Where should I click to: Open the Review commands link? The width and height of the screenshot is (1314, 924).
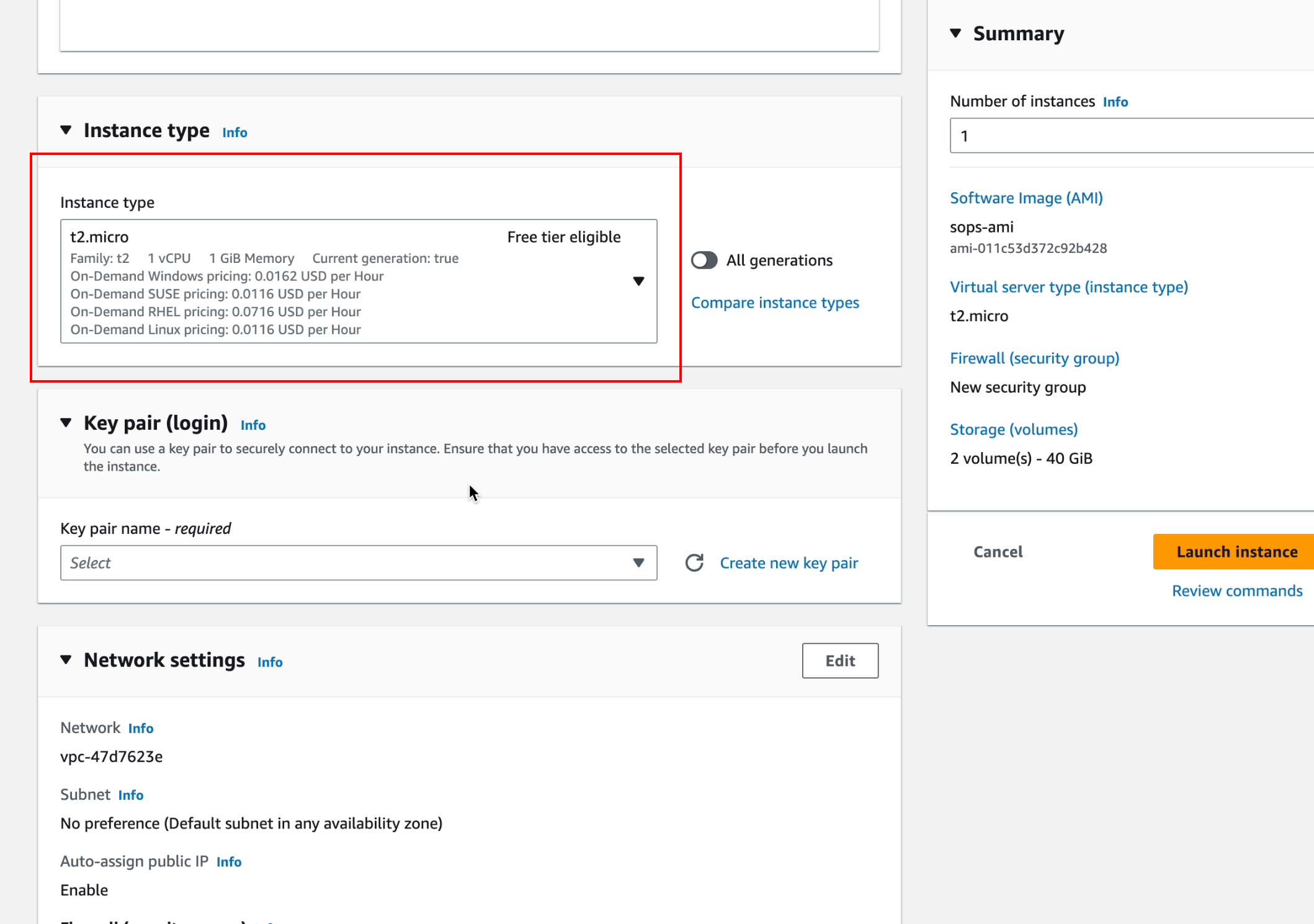pyautogui.click(x=1238, y=590)
